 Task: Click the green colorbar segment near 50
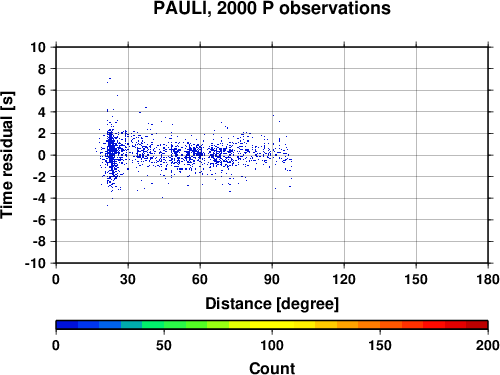(x=164, y=325)
